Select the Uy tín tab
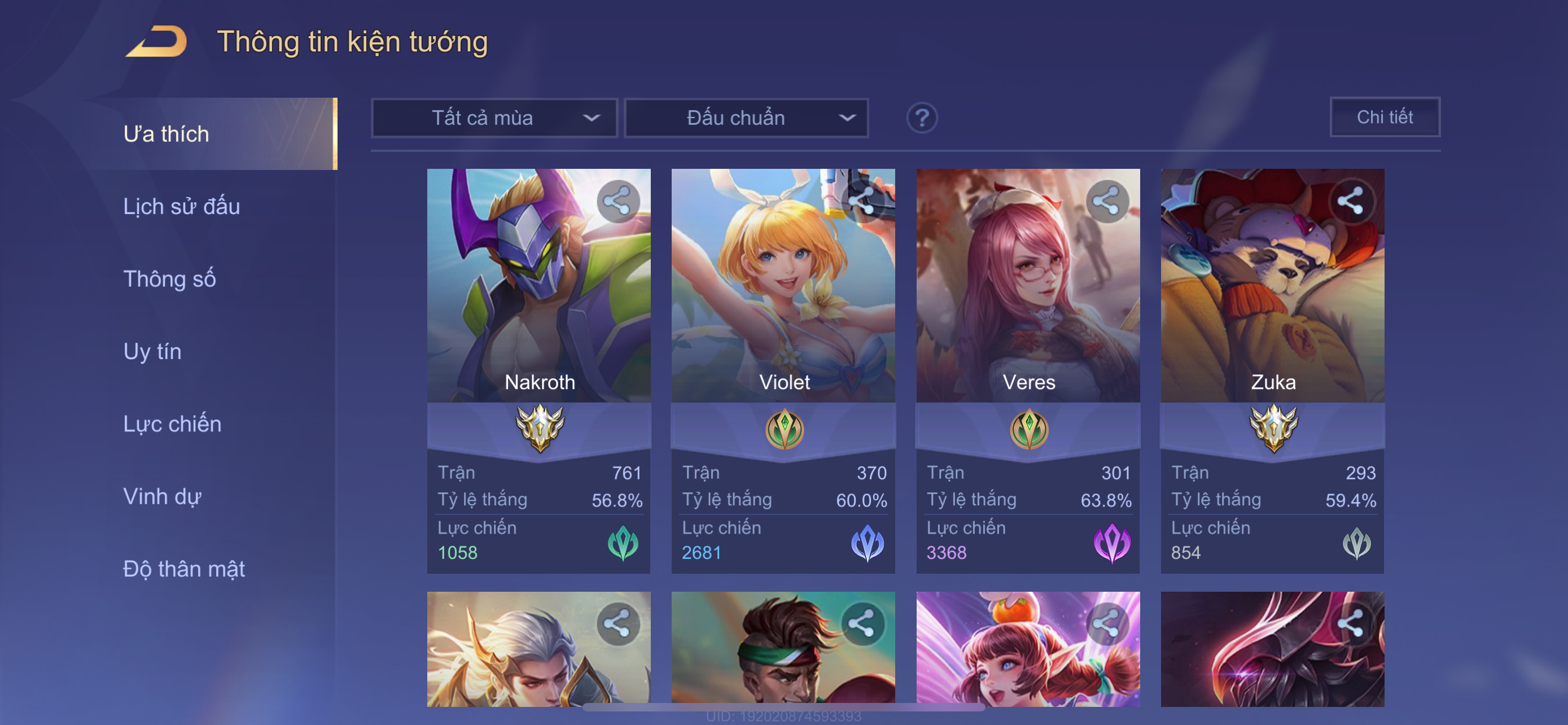1568x725 pixels. tap(152, 351)
